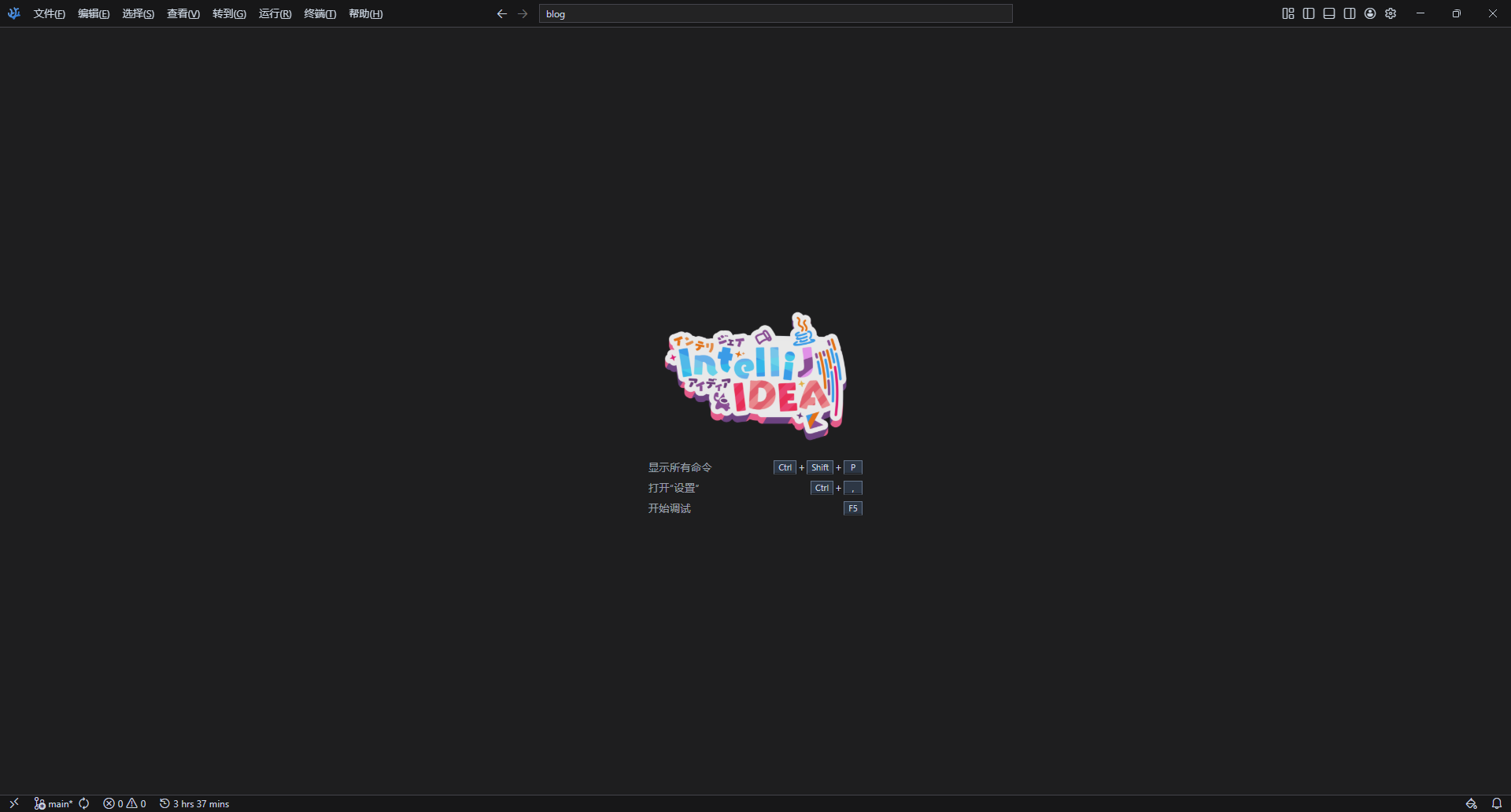The width and height of the screenshot is (1511, 812).
Task: Open the 运行(R) menu
Action: pyautogui.click(x=275, y=13)
